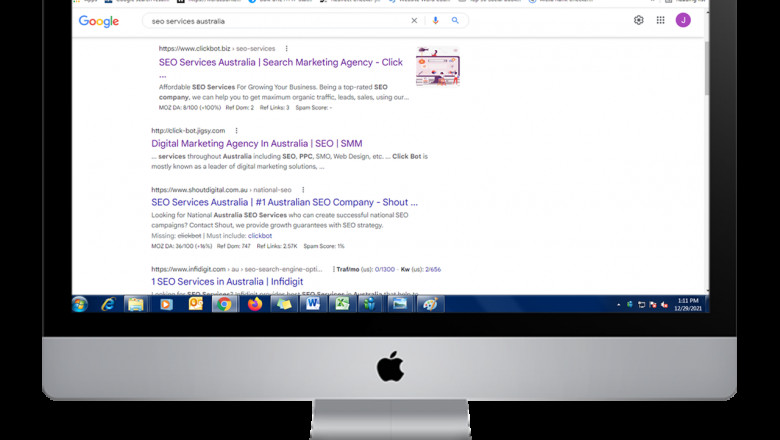This screenshot has width=780, height=440.
Task: Show hidden system tray icons arrow
Action: [x=618, y=305]
